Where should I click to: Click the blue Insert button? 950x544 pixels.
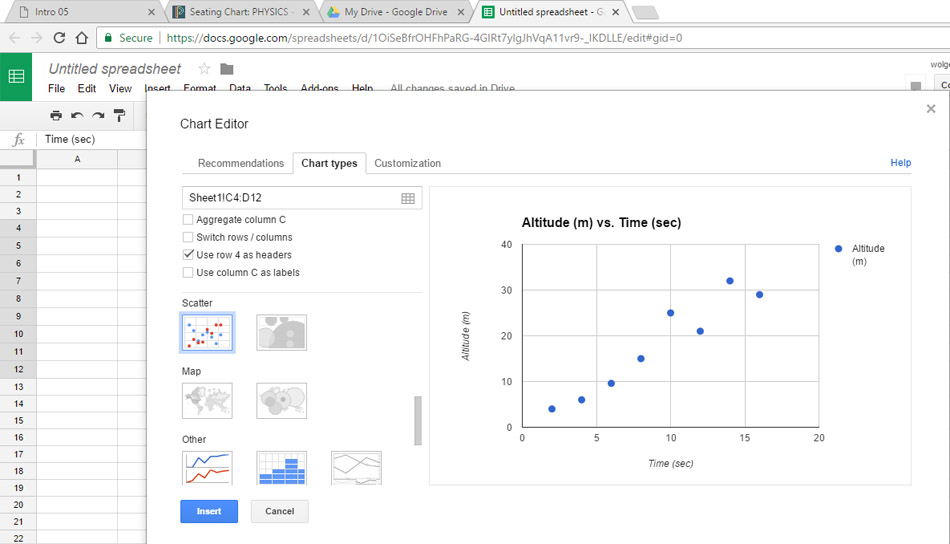coord(209,511)
